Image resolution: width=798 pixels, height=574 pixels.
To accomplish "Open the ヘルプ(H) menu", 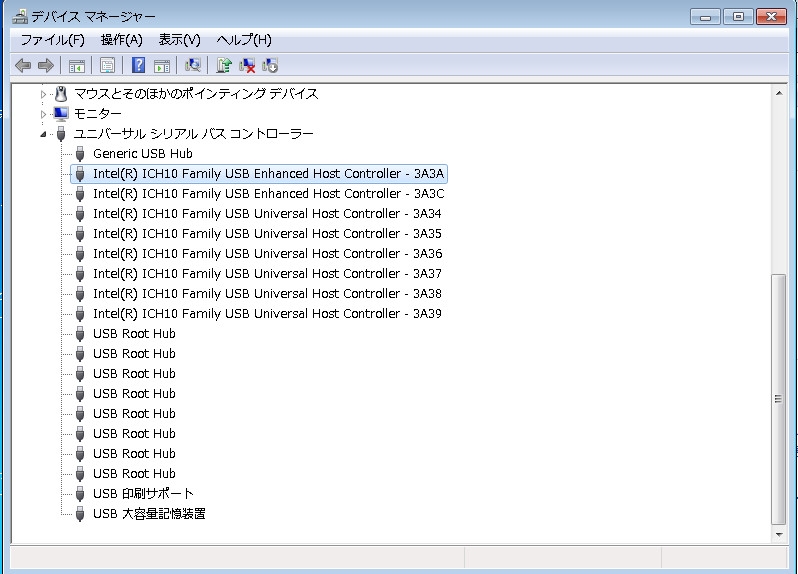I will click(x=244, y=40).
